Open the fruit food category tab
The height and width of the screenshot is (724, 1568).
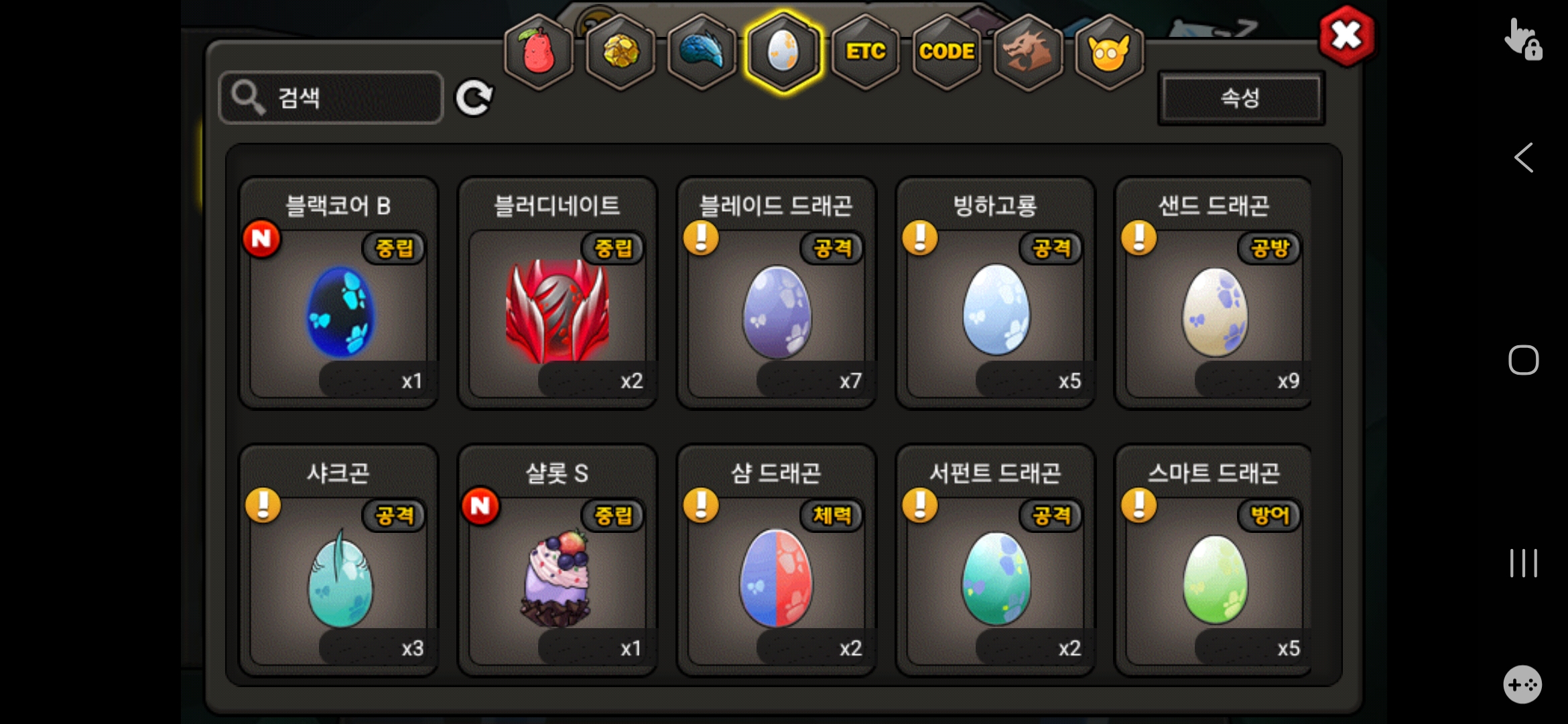pos(539,52)
